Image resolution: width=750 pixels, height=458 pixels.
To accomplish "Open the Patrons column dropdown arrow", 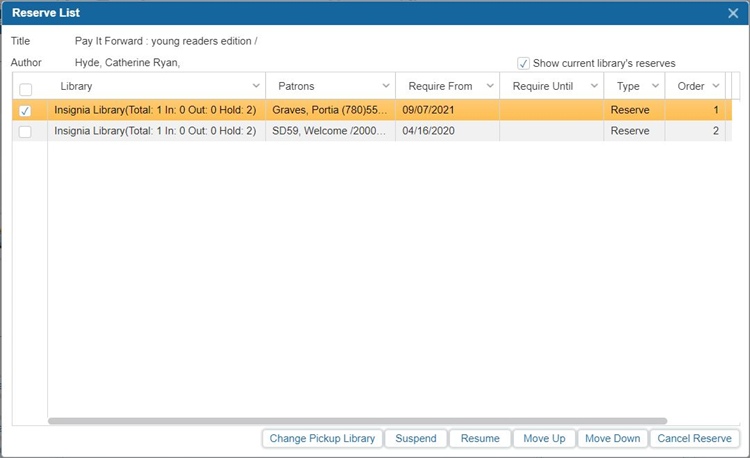I will coord(386,87).
